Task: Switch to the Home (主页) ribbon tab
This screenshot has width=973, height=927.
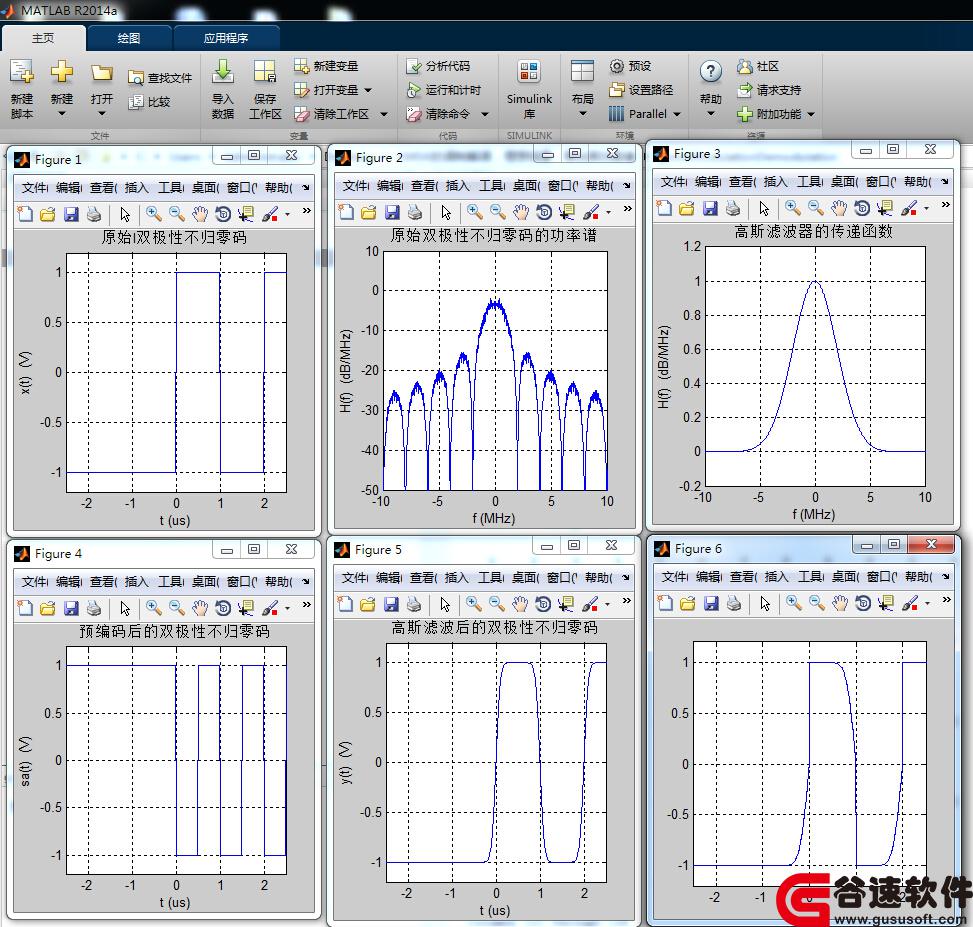Action: pos(43,38)
